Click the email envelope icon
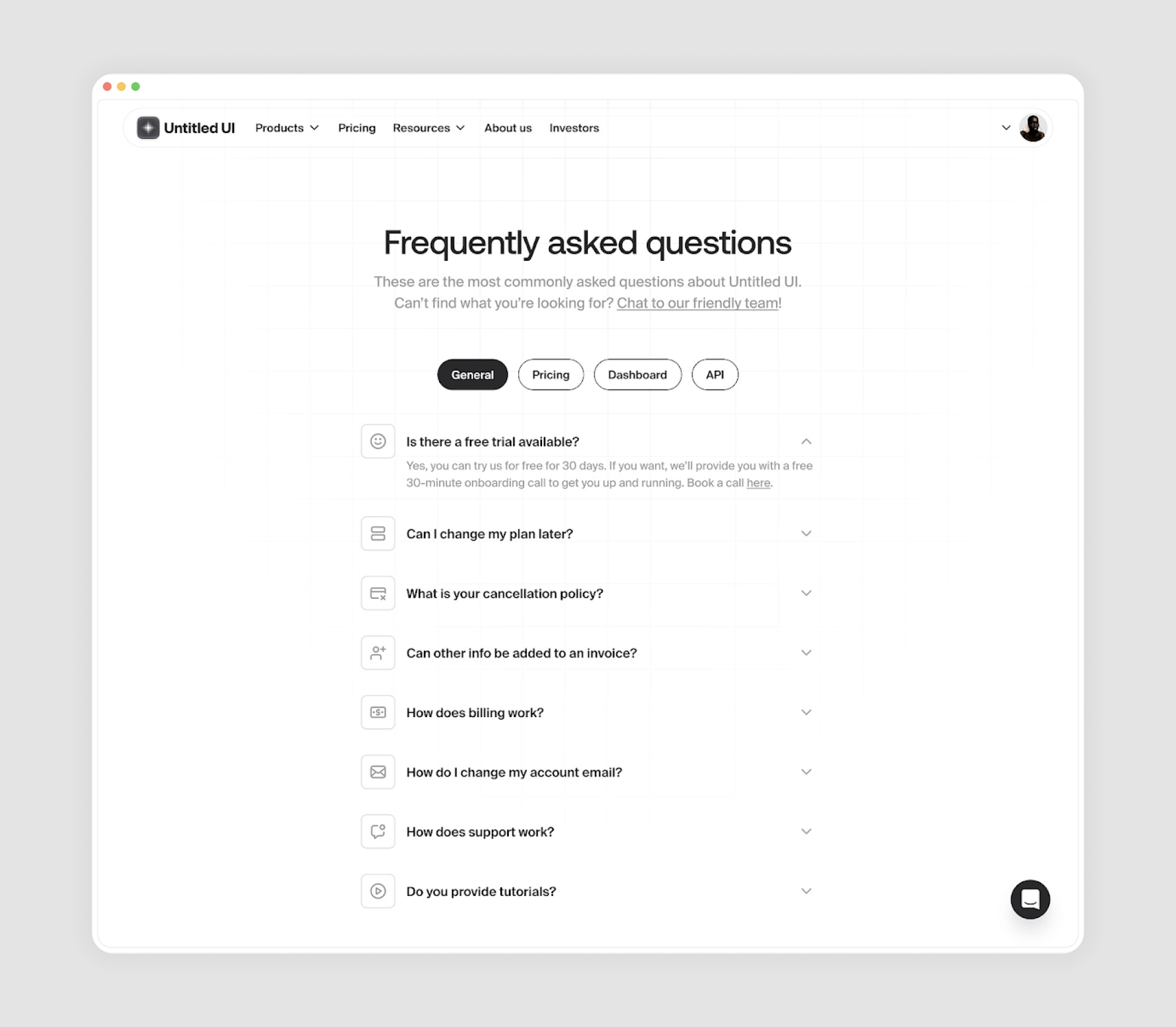1176x1027 pixels. (378, 771)
